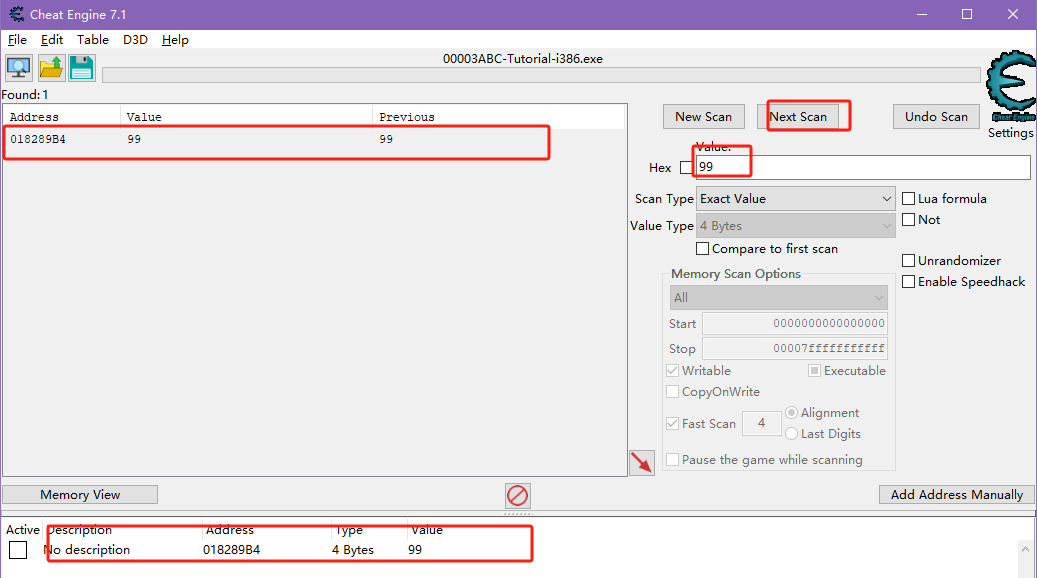Click the Undo Scan button
The width and height of the screenshot is (1037, 578).
936,116
